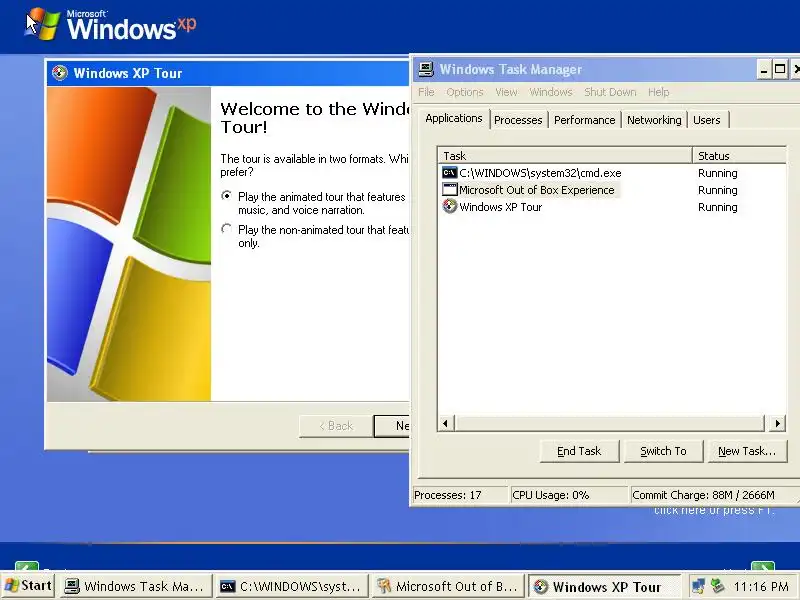Select the non-animated tour radio button
This screenshot has width=800, height=600.
pos(227,229)
